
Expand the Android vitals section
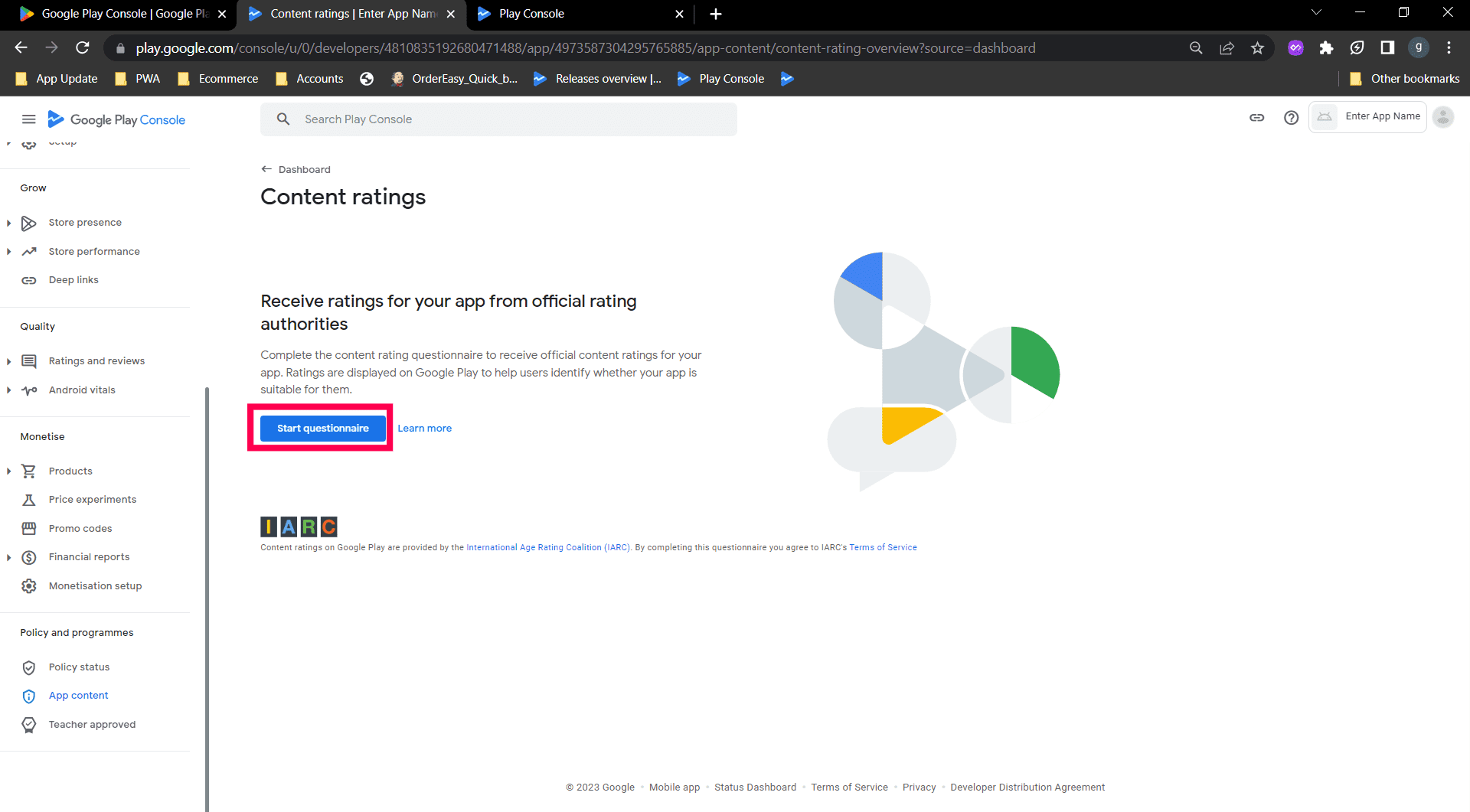(8, 390)
